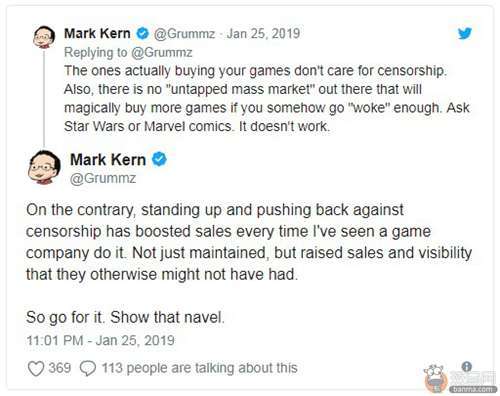Open replies via speech bubble icon
This screenshot has height=396, width=500.
pos(88,369)
